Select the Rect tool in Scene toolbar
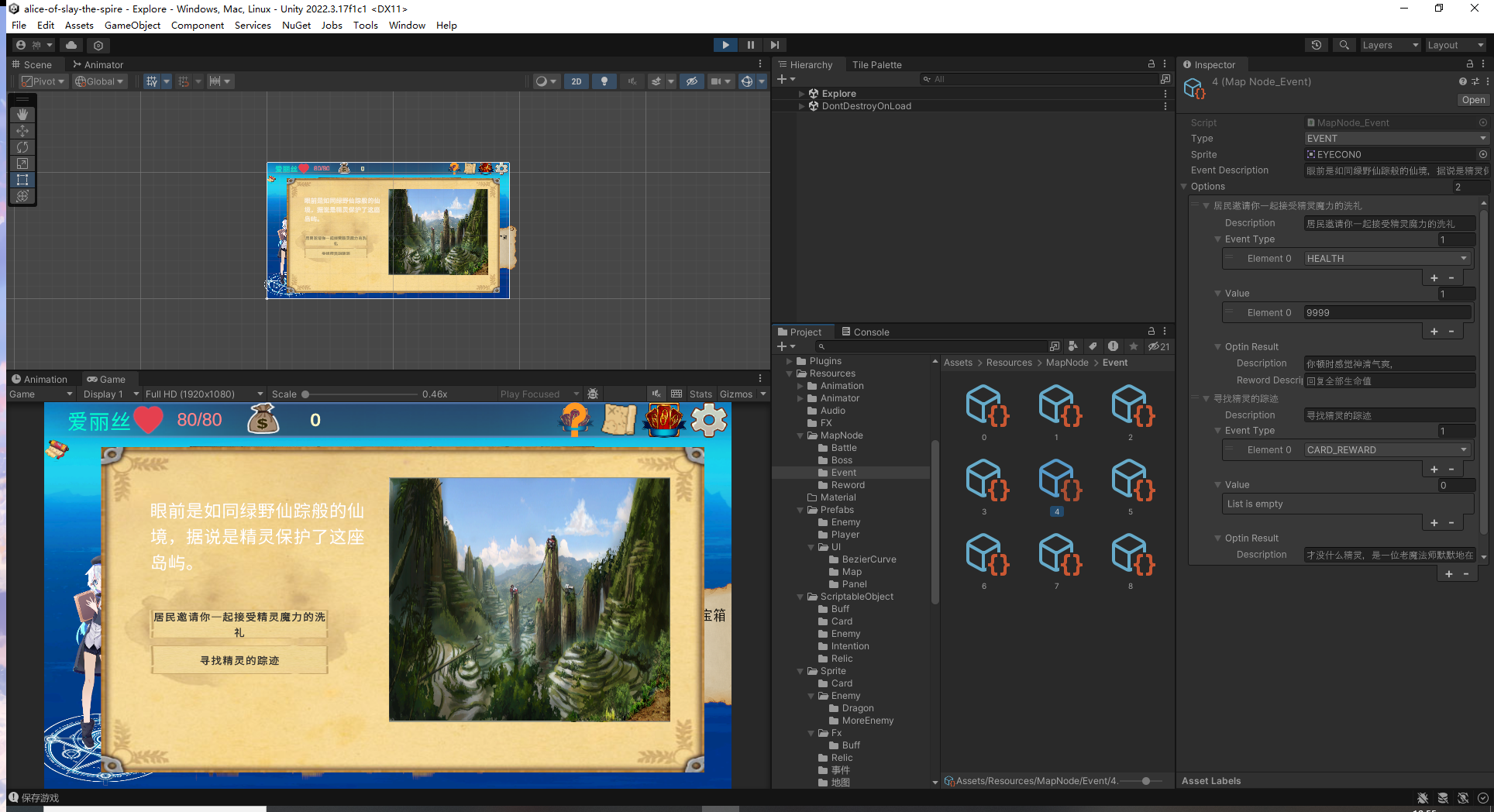The height and width of the screenshot is (812, 1494). pyautogui.click(x=22, y=180)
